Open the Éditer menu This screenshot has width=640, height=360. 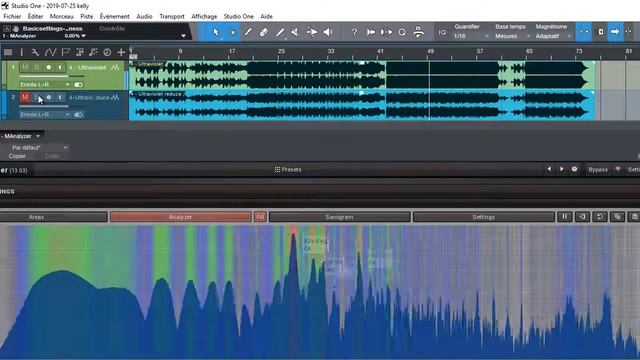(x=36, y=16)
